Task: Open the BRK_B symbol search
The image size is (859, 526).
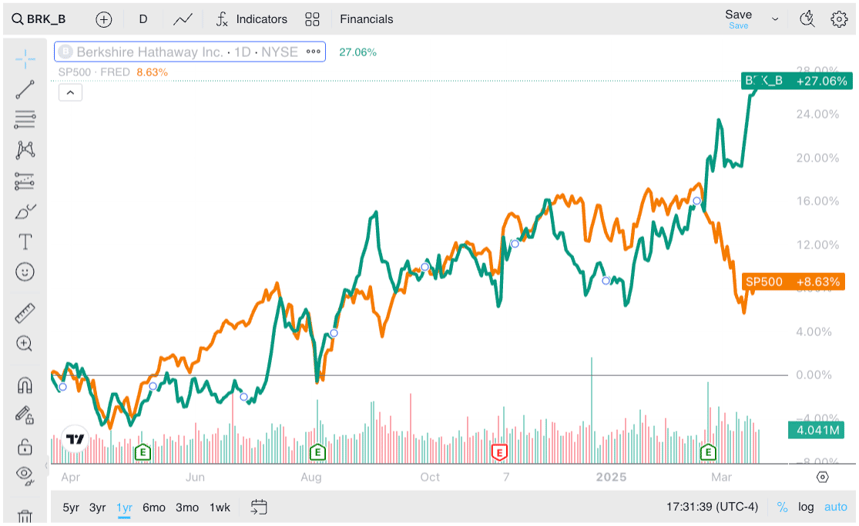Action: coord(39,19)
